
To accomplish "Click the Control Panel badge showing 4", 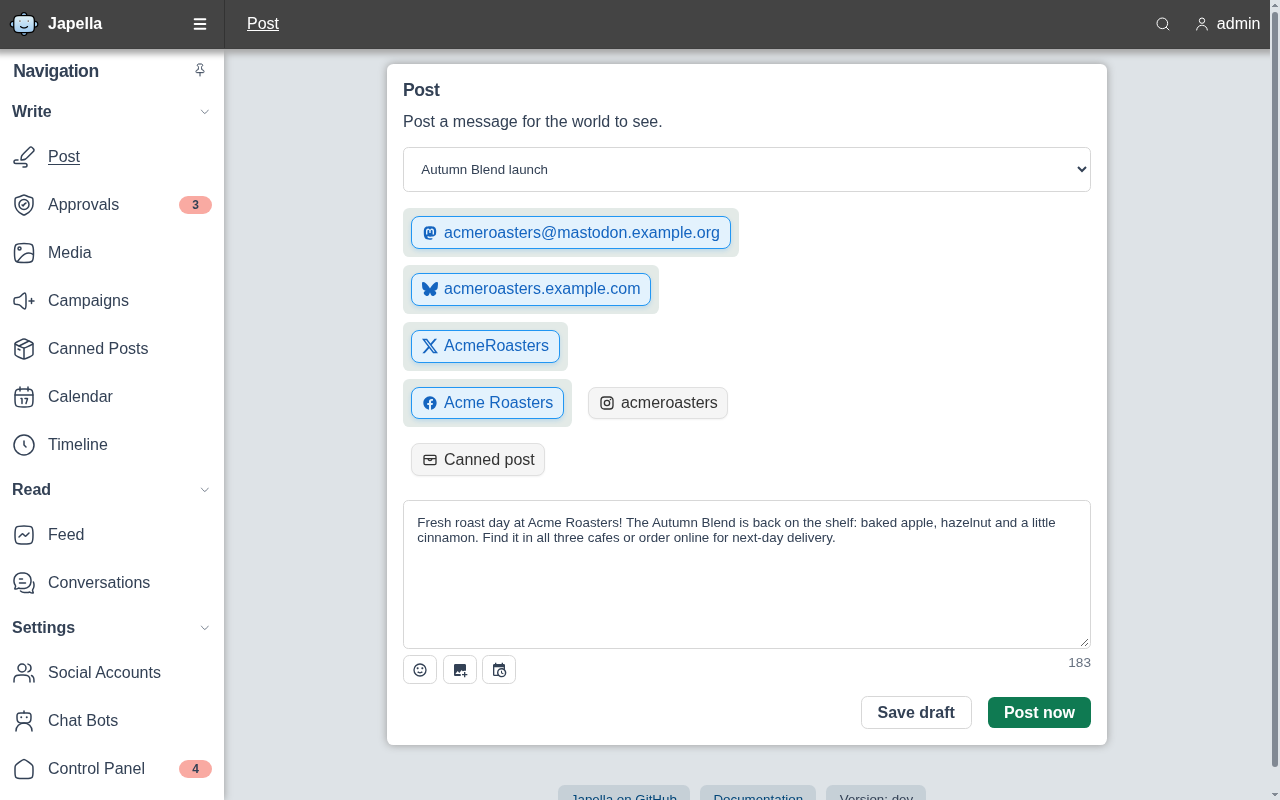I will pyautogui.click(x=195, y=769).
